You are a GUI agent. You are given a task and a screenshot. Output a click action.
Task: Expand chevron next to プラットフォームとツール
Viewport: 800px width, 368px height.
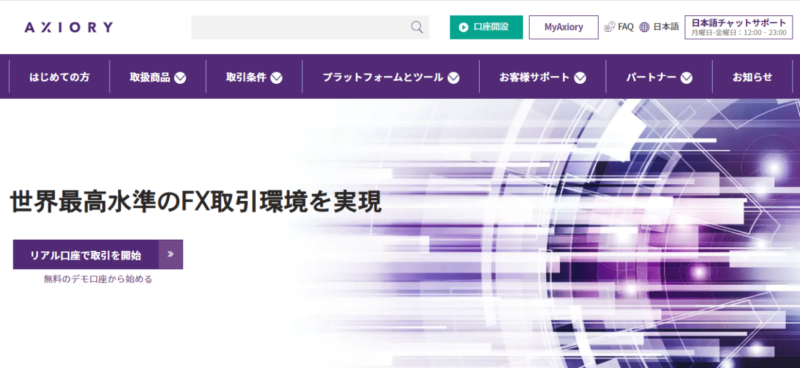click(x=453, y=78)
